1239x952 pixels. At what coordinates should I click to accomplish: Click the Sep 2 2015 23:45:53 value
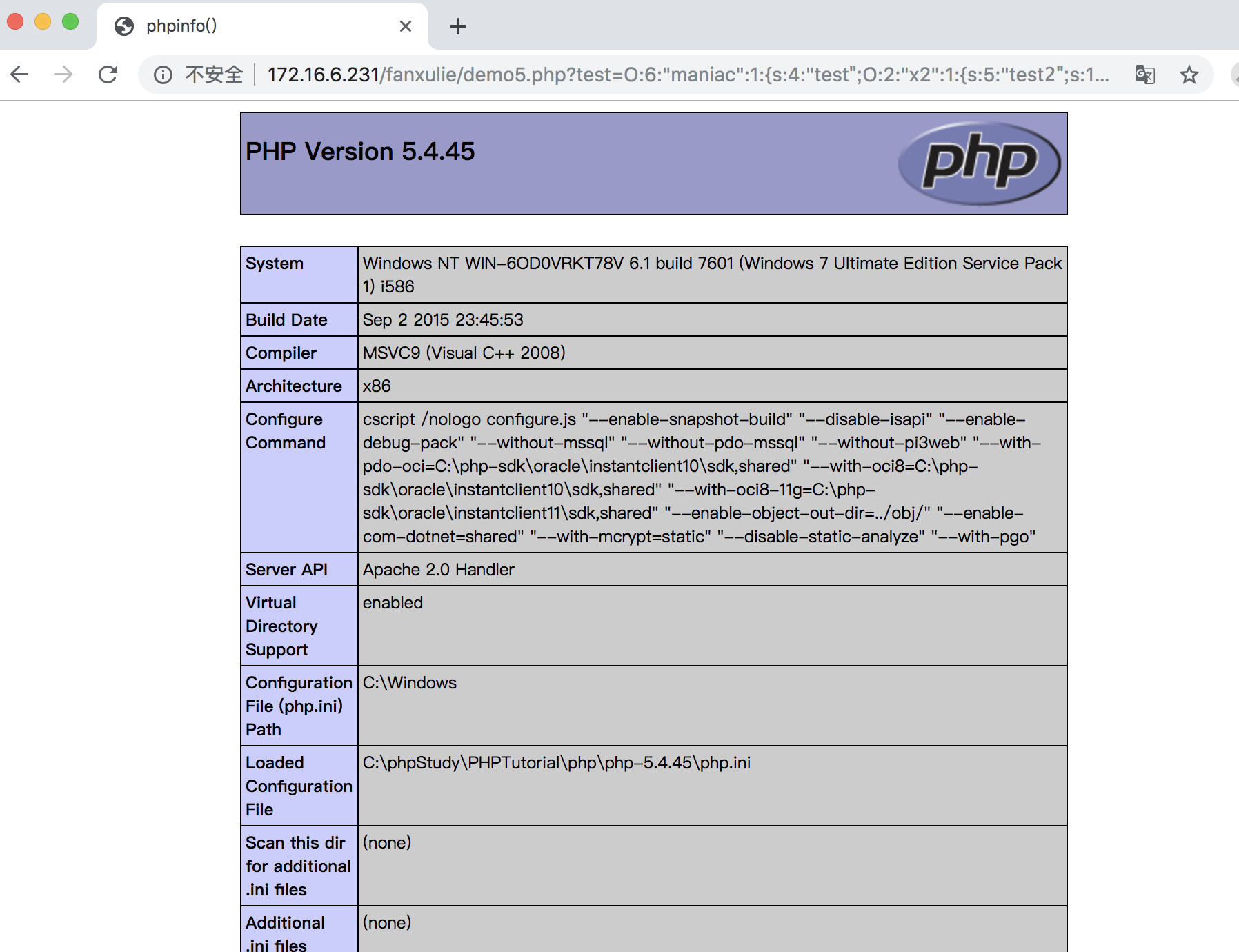pos(443,320)
